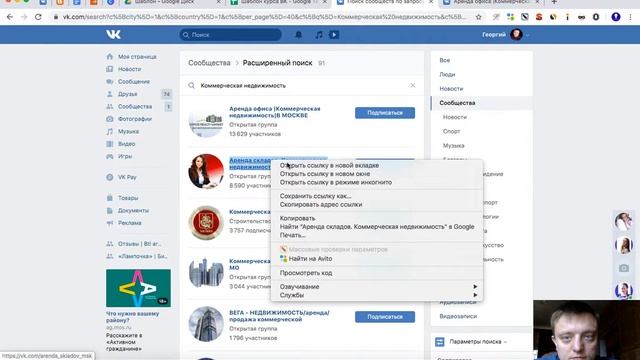Choose Найти in Google context entry
The image size is (640, 360).
tap(376, 227)
